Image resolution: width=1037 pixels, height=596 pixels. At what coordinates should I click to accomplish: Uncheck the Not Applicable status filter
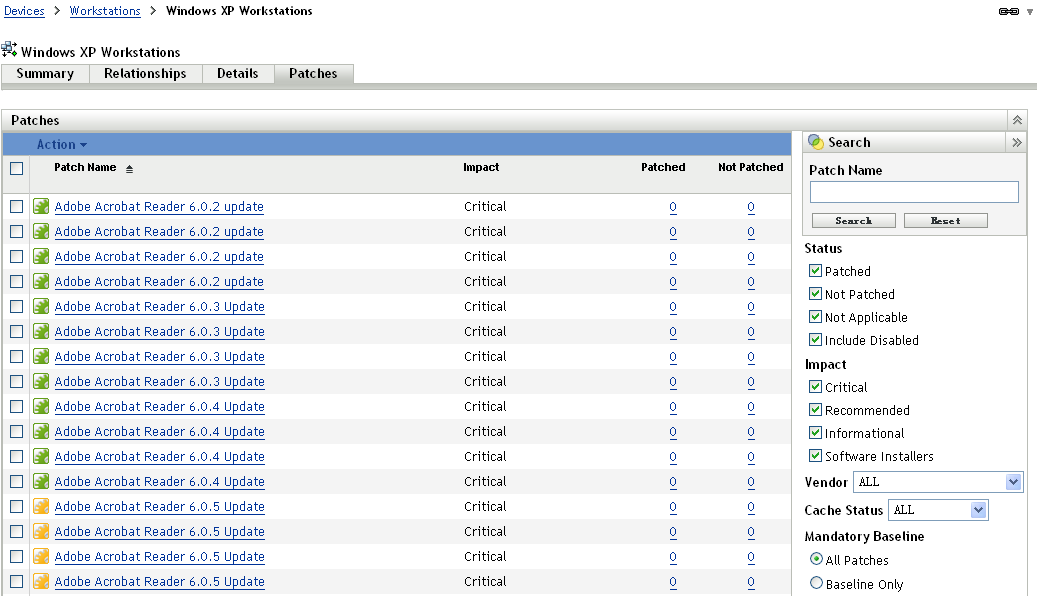click(815, 317)
